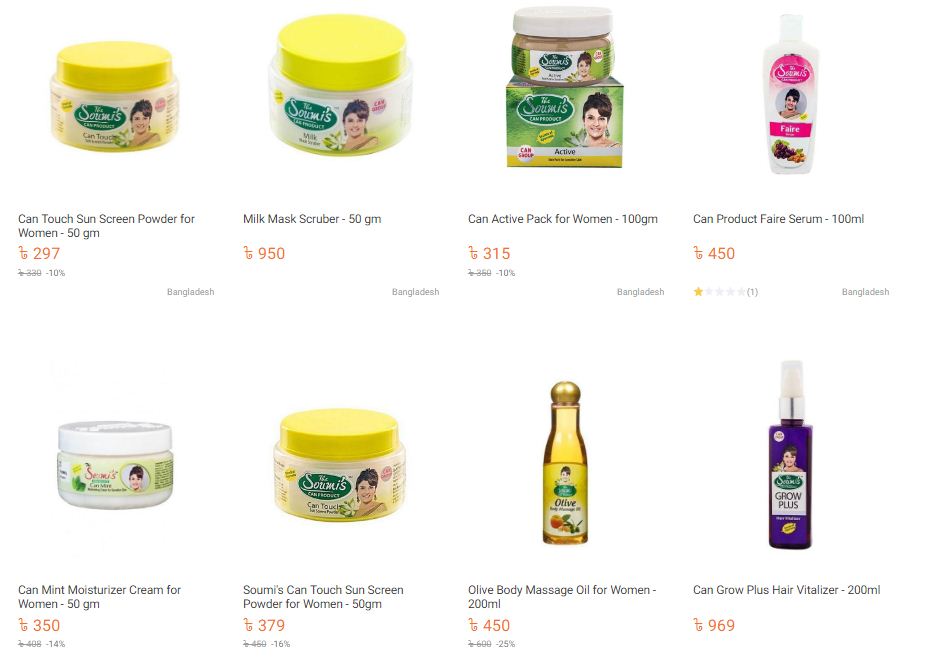This screenshot has height=657, width=942.
Task: Click the ৳ 969 price of Hair Vitalizer
Action: [714, 625]
